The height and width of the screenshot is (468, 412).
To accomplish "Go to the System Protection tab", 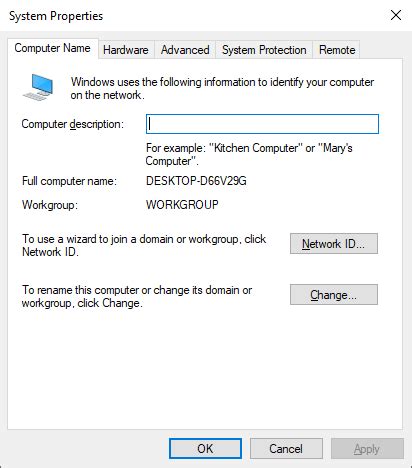I will click(x=264, y=50).
